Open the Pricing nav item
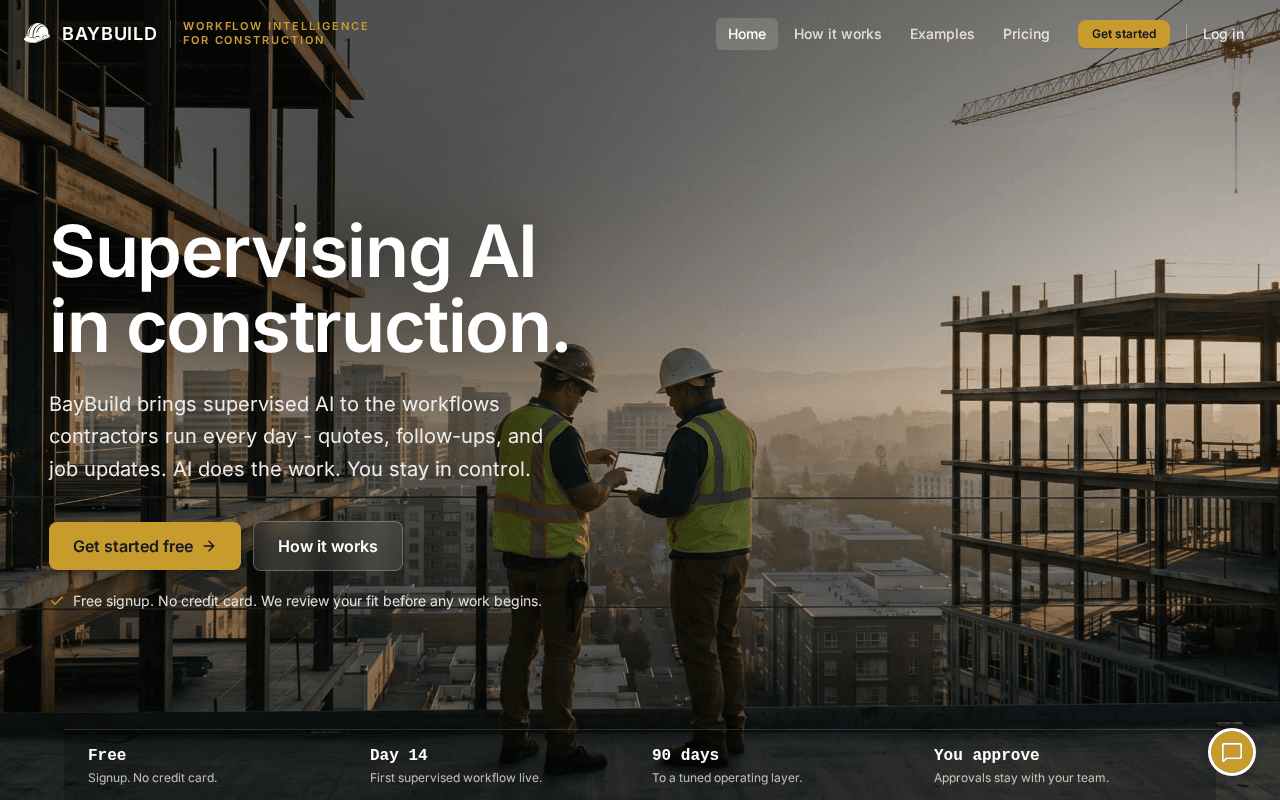Screen dimensions: 1280x800 coord(1026,34)
